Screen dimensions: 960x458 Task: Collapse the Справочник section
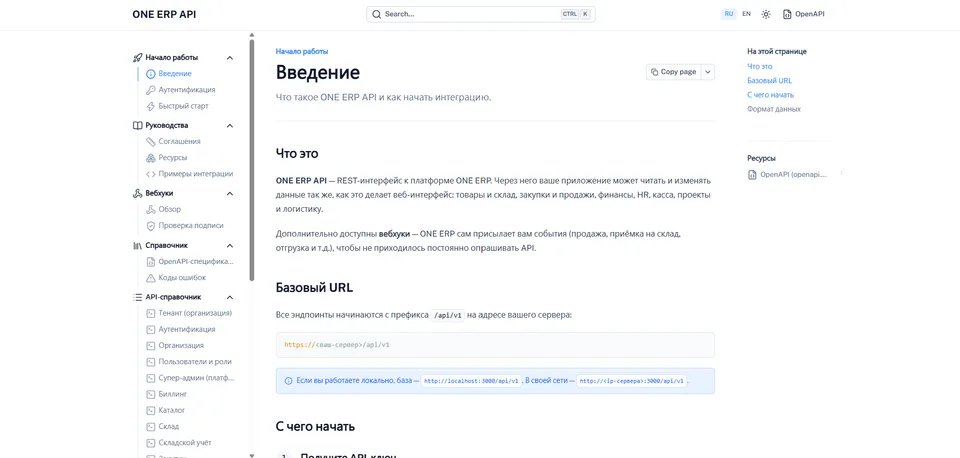tap(230, 246)
